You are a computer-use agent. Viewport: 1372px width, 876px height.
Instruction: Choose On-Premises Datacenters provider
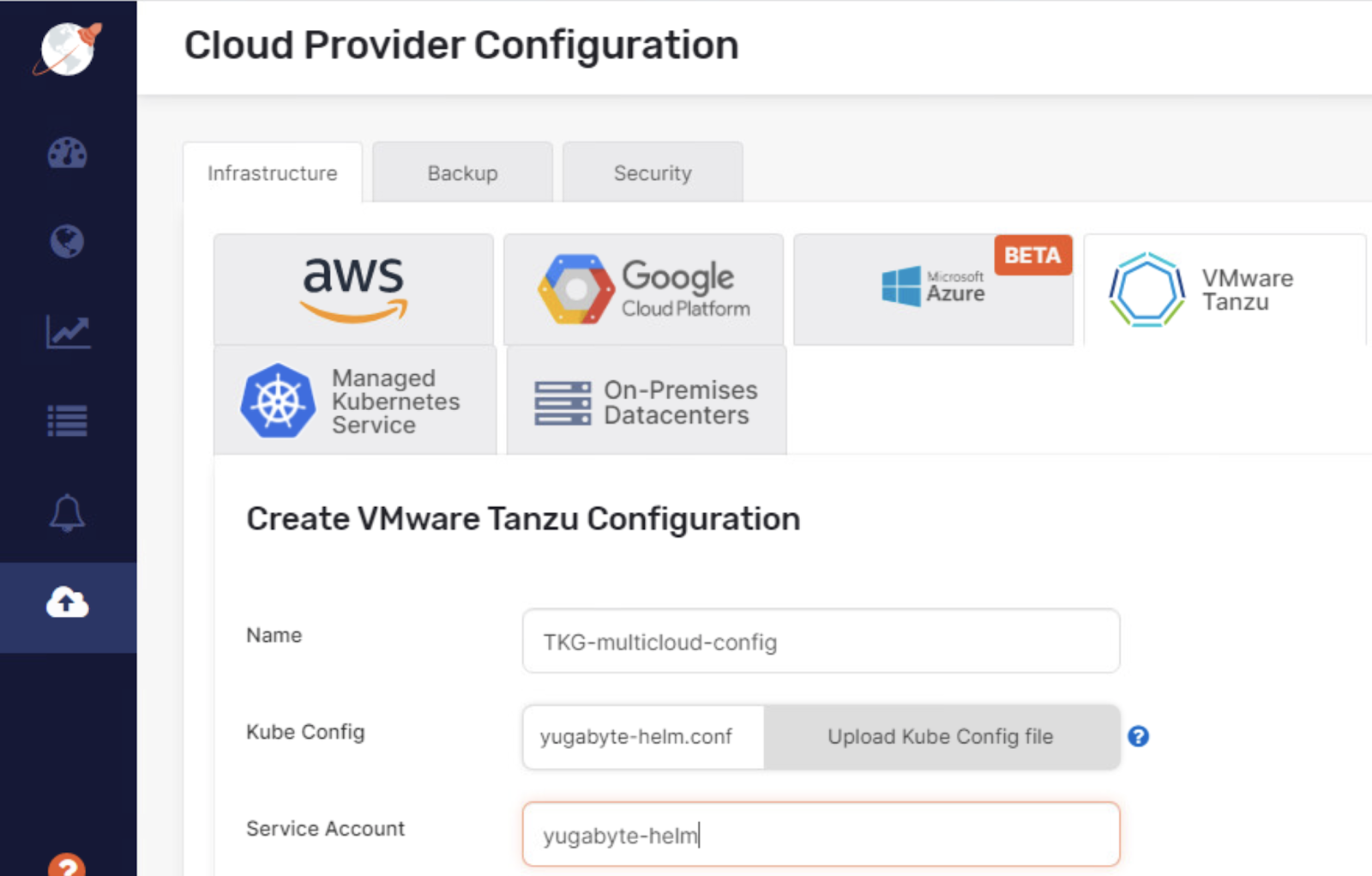tap(645, 400)
